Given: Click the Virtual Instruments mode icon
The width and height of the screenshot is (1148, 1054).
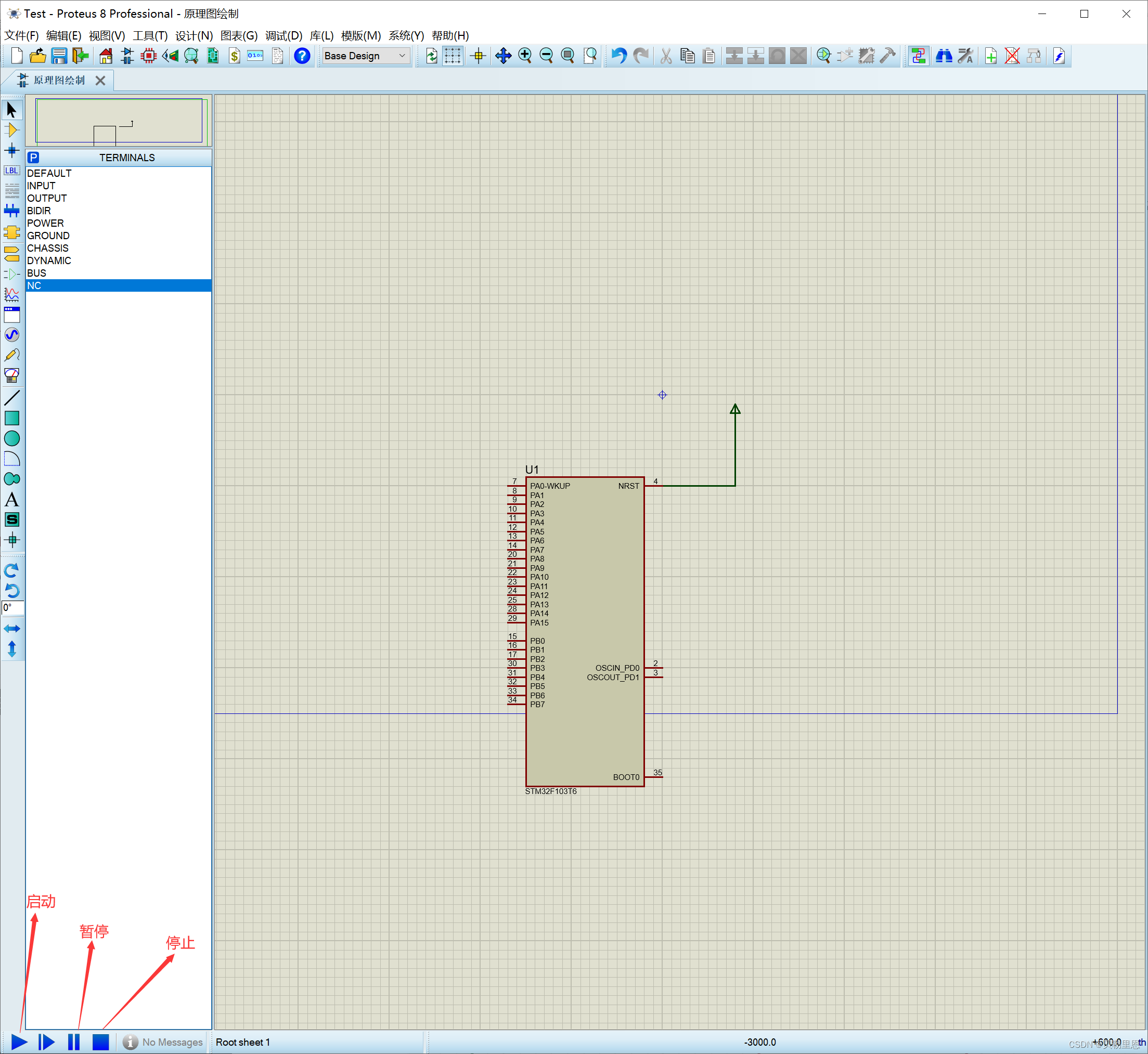Looking at the screenshot, I should pyautogui.click(x=11, y=375).
